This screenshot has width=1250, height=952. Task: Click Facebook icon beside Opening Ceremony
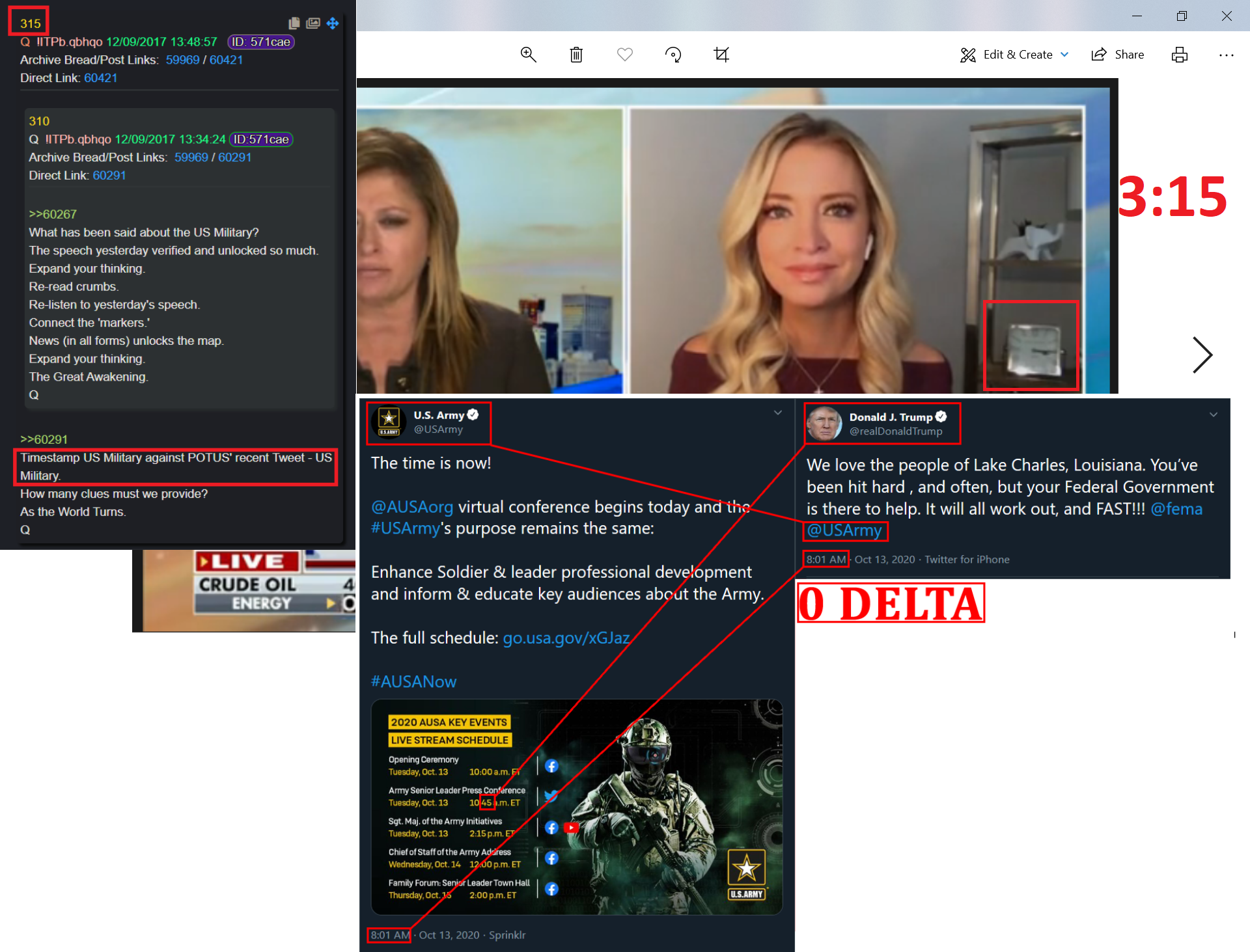pos(551,766)
